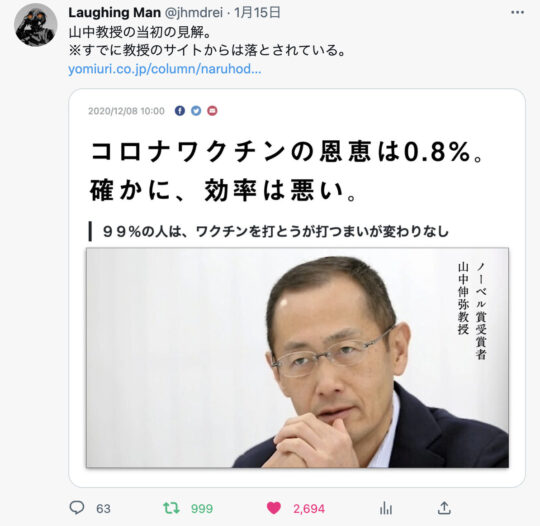The image size is (540, 526).
Task: Click the コロナワクチンの恩恵は0.8% headline
Action: pyautogui.click(x=287, y=152)
